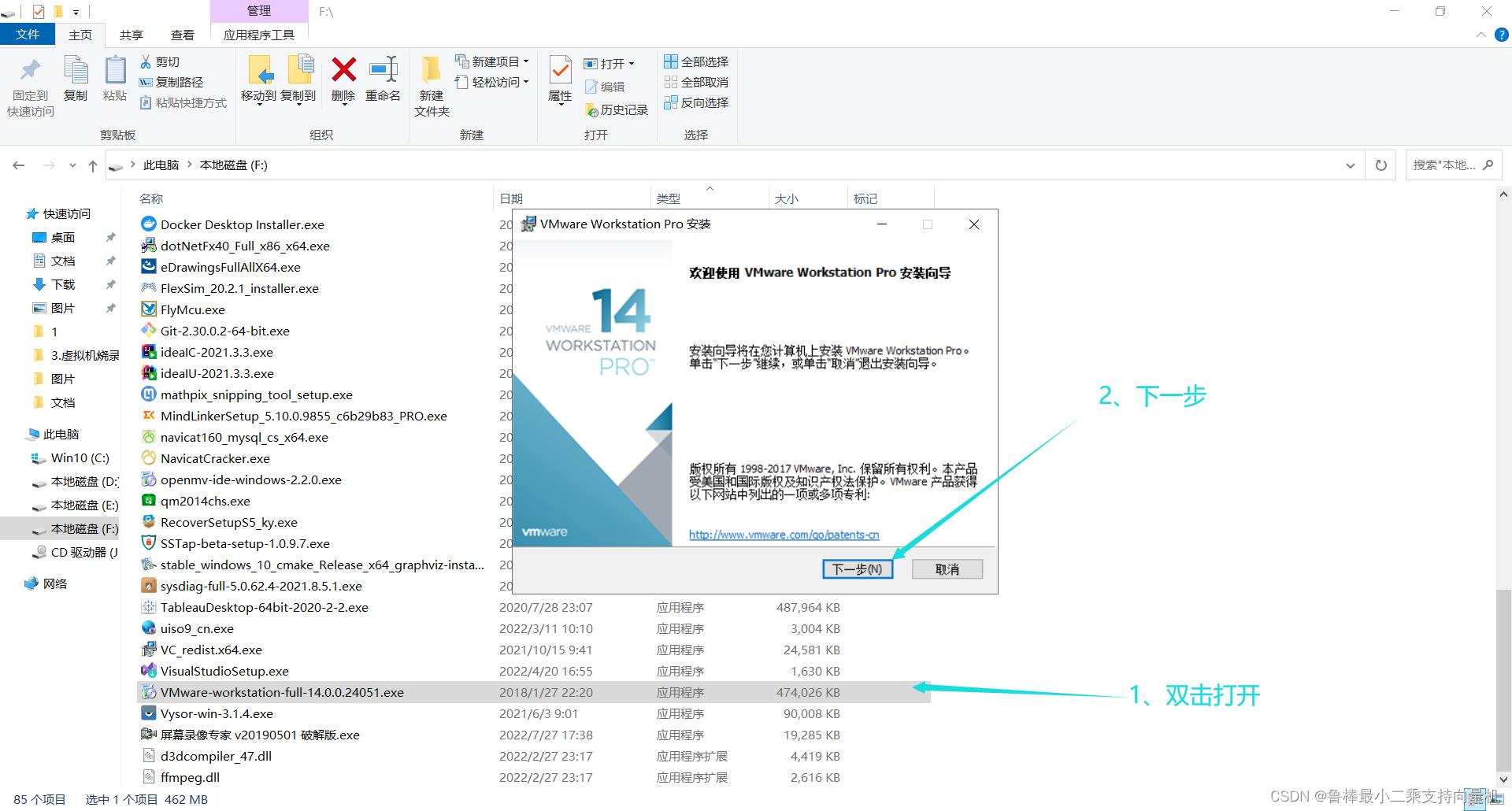Open the Open (打开) dropdown in ribbon
This screenshot has height=811, width=1512.
(x=609, y=64)
